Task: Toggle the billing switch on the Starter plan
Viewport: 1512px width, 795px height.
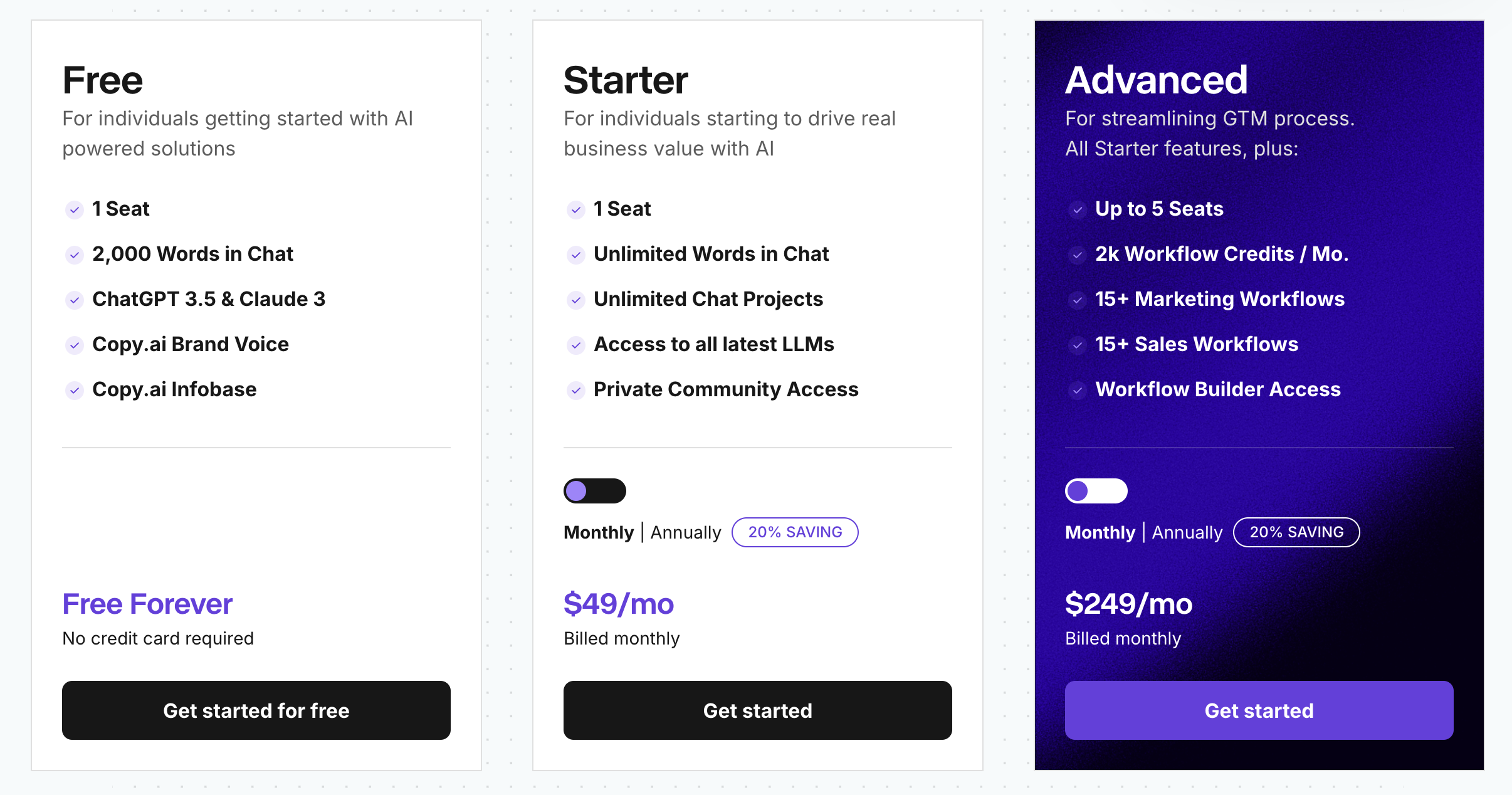Action: (594, 491)
